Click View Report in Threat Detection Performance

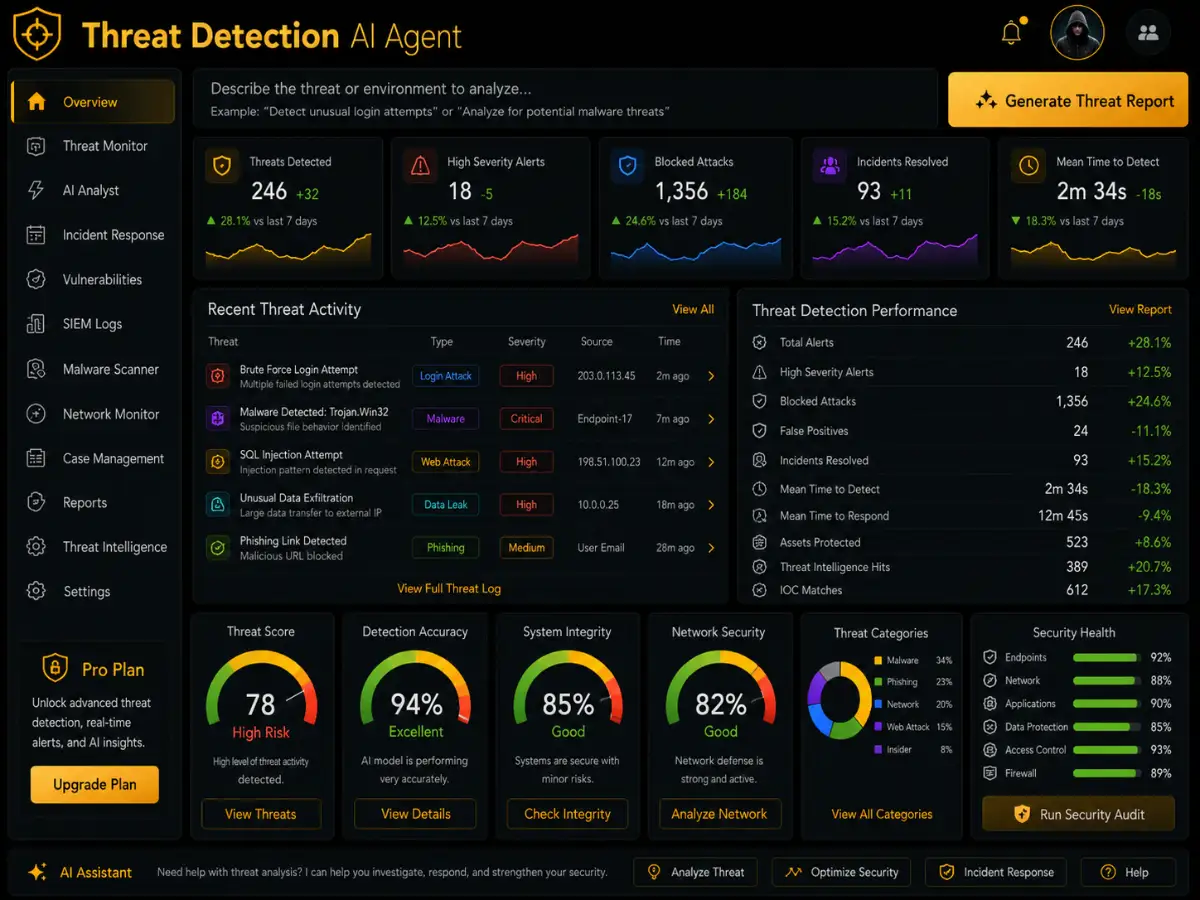coord(1140,310)
